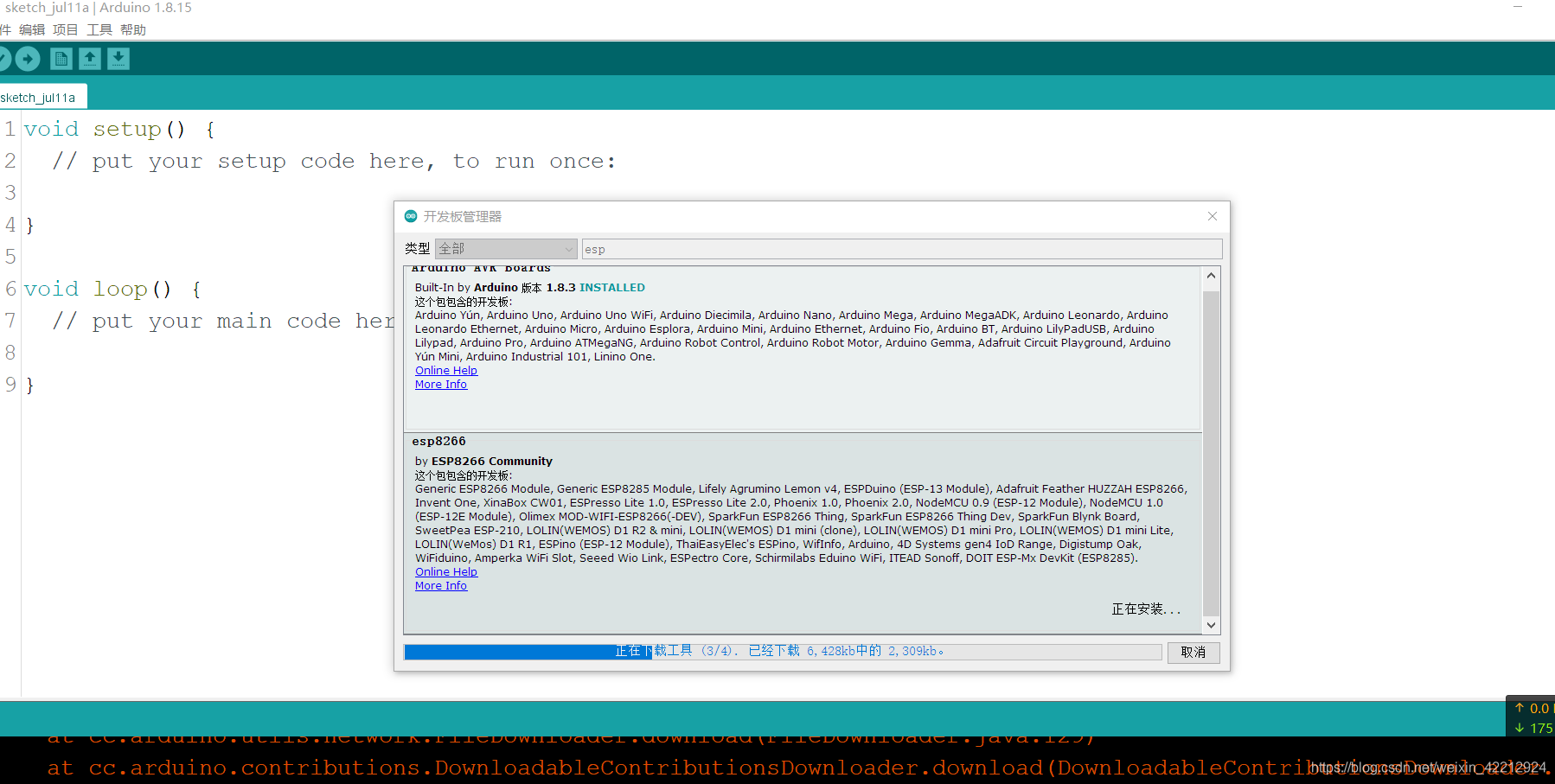Open More Info for Arduino AVR Boards
1555x784 pixels.
pyautogui.click(x=441, y=385)
